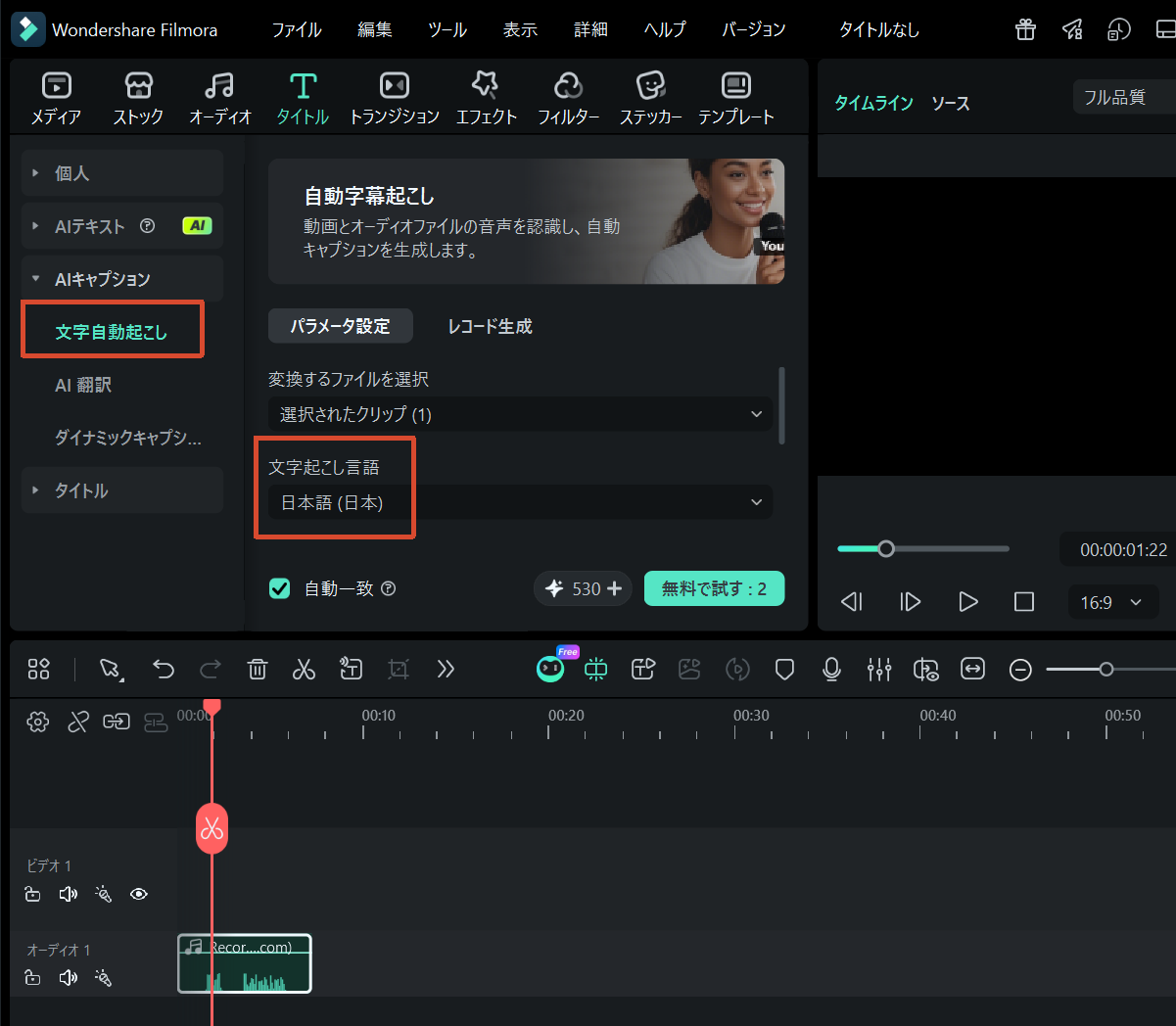Open the 選択されたクリップ (1) dropdown
Viewport: 1176px width, 1026px height.
point(520,414)
